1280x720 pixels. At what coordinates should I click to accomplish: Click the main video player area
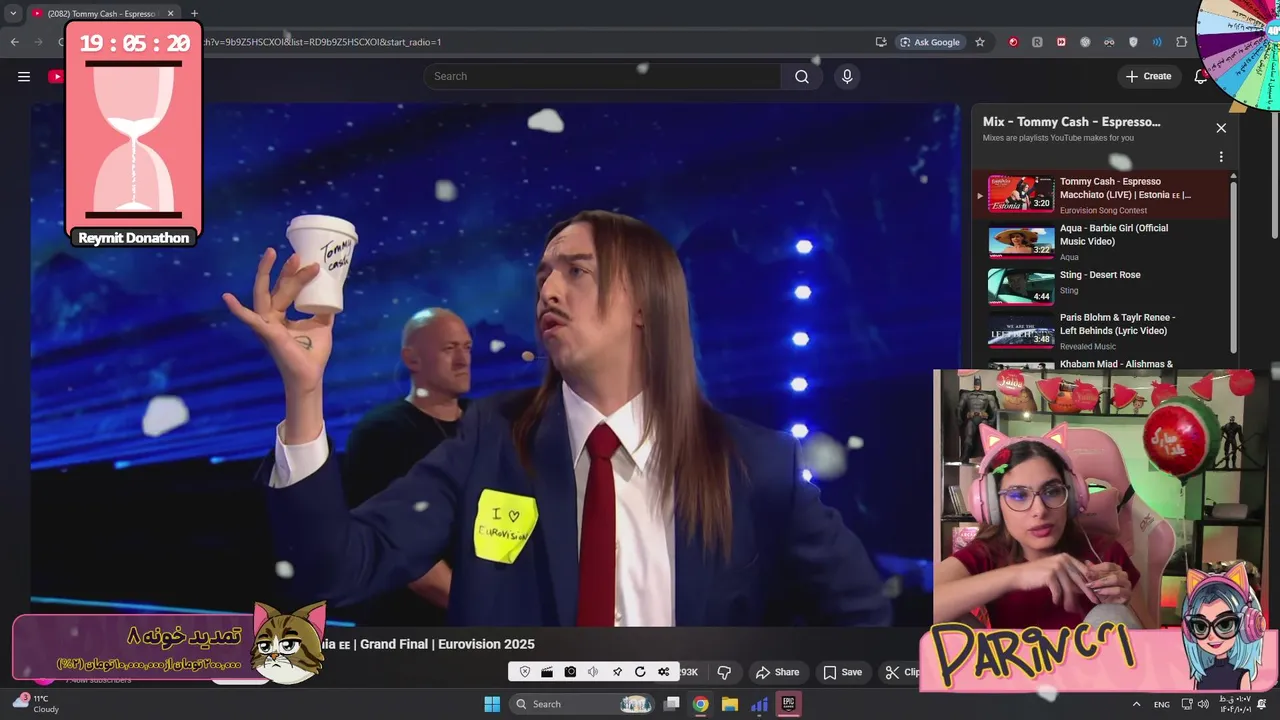495,365
